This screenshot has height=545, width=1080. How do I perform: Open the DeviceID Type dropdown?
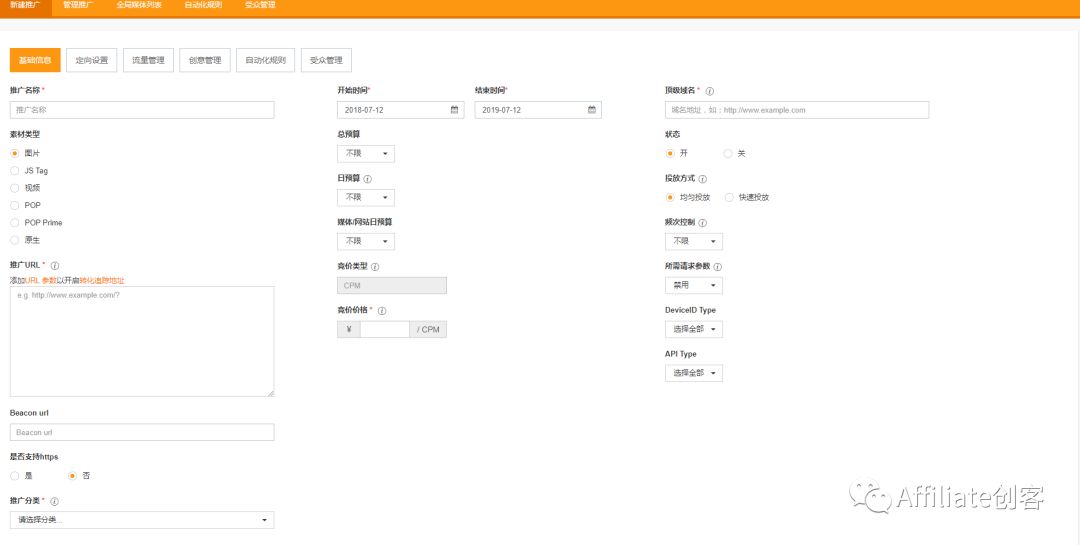pyautogui.click(x=694, y=329)
